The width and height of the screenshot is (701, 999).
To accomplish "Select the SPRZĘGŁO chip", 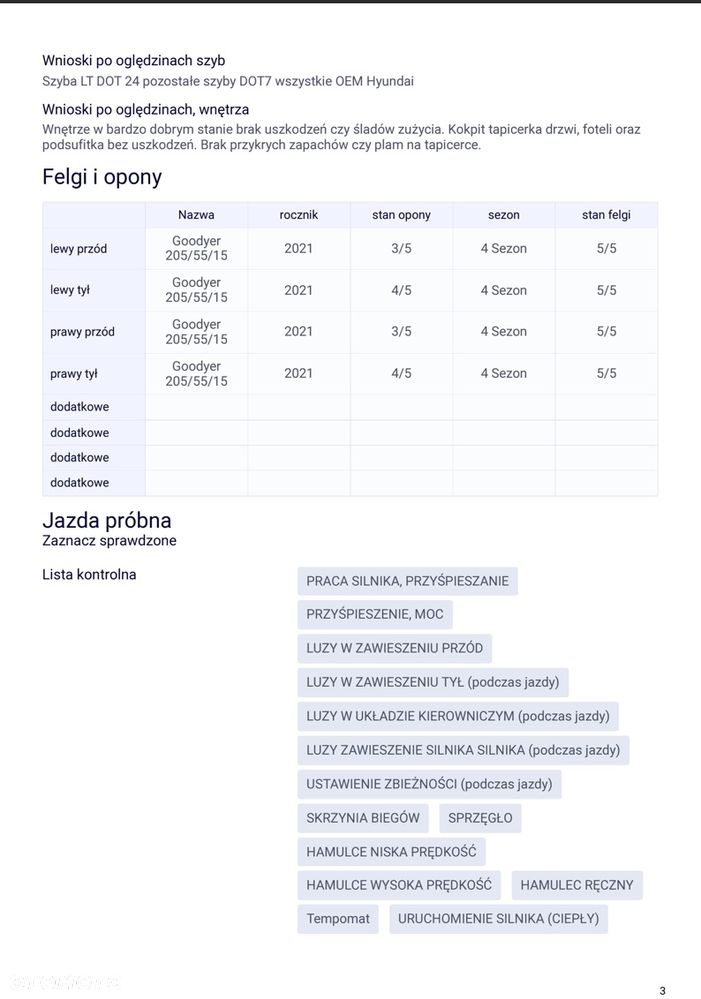I will click(x=480, y=818).
